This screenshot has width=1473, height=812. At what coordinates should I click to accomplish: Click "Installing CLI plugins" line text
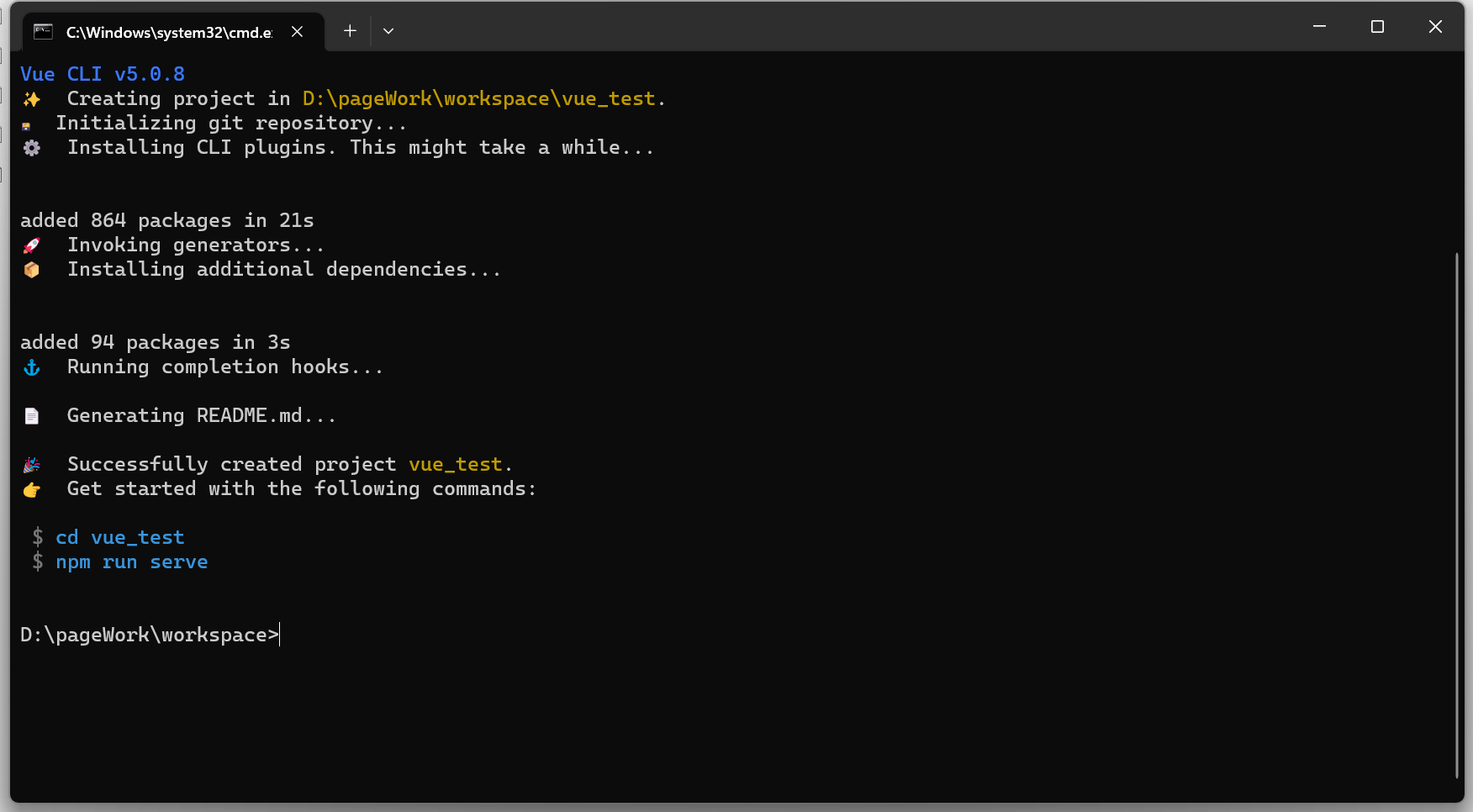coord(361,147)
